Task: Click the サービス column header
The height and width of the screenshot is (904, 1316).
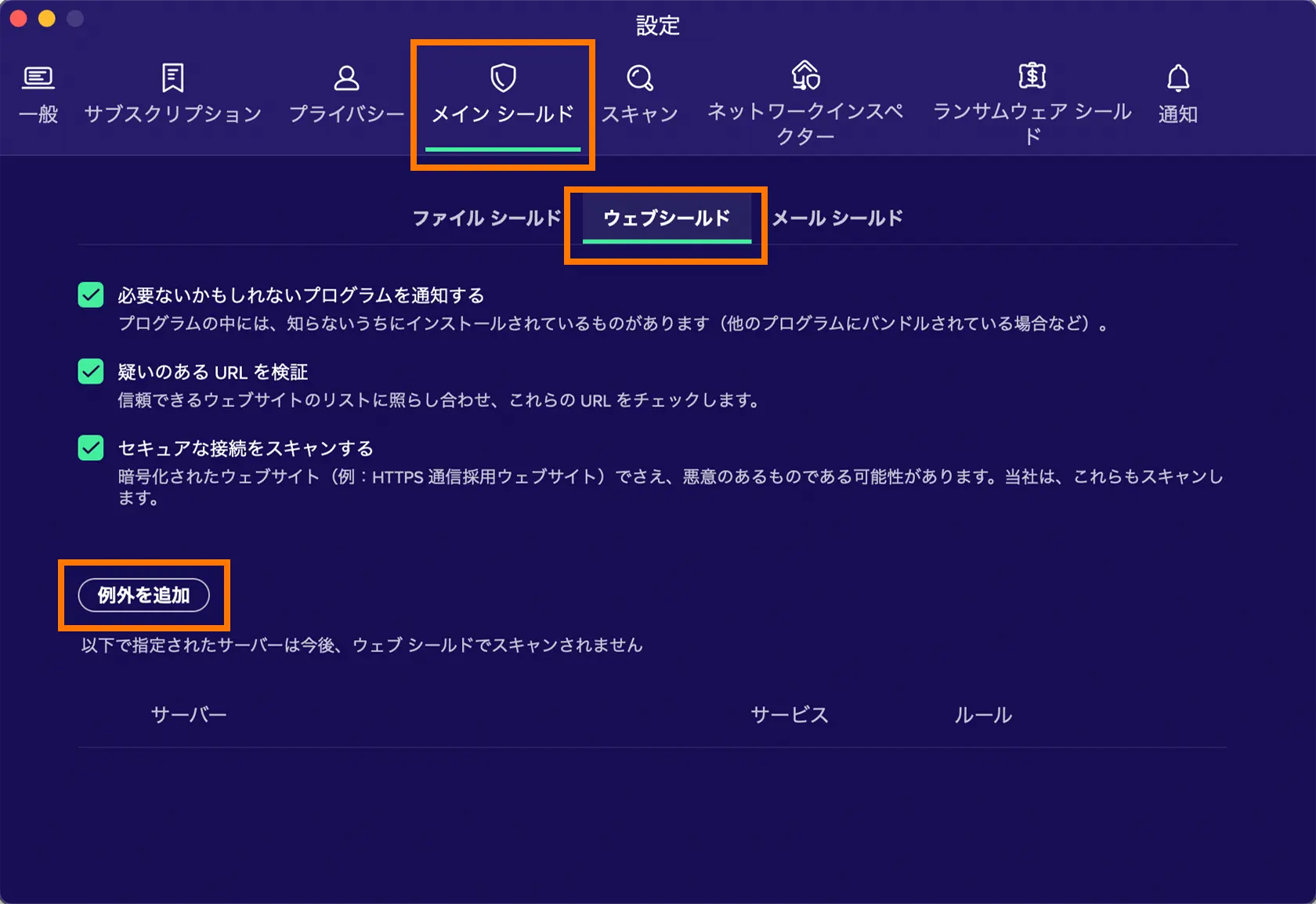Action: point(789,714)
